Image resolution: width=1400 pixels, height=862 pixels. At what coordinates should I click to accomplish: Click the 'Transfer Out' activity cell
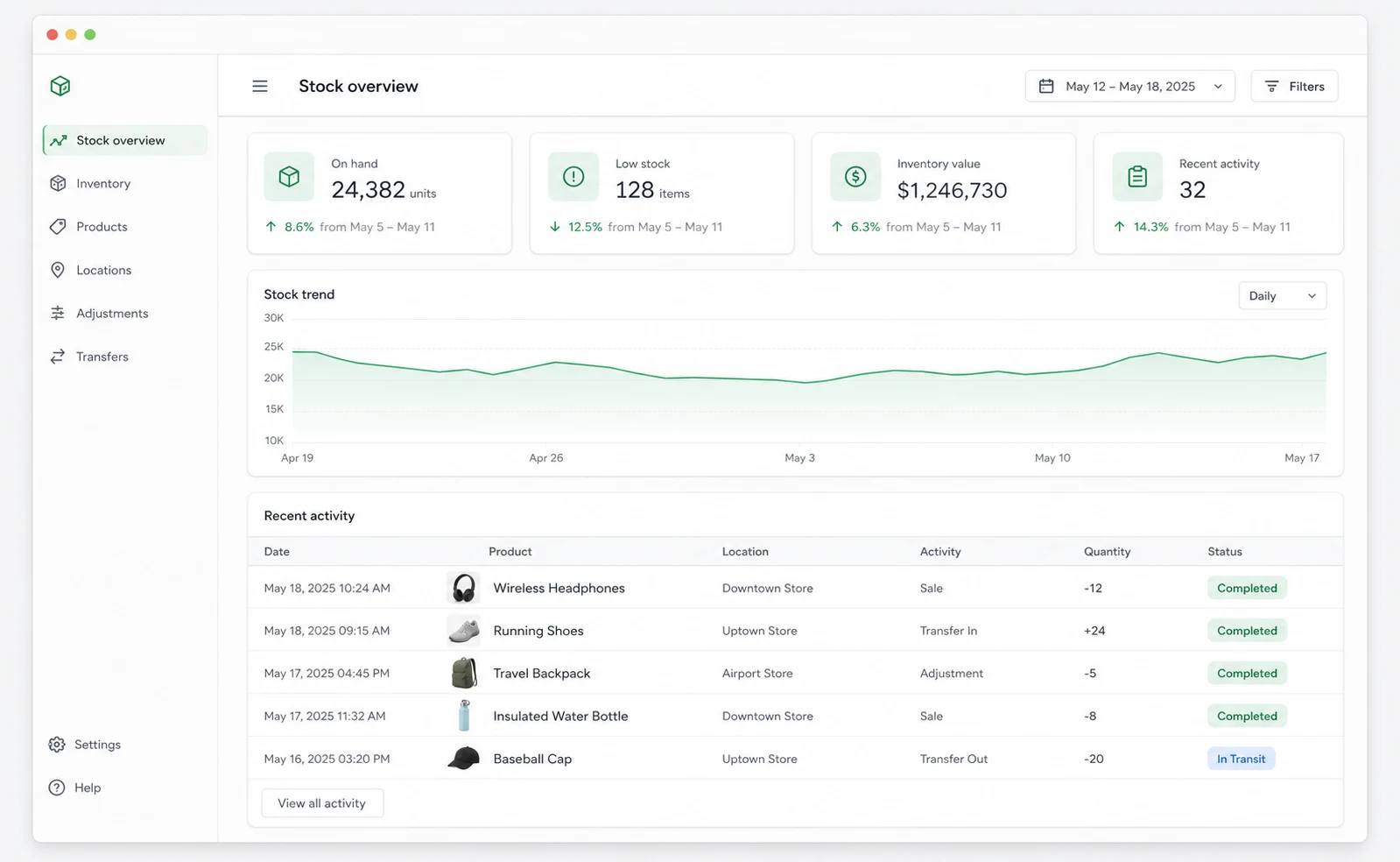pyautogui.click(x=953, y=759)
